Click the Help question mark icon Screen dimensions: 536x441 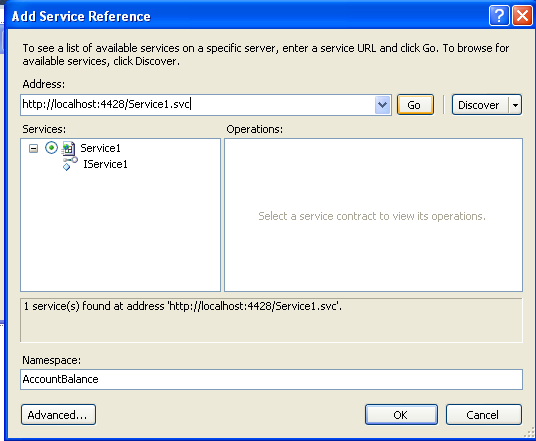click(499, 15)
